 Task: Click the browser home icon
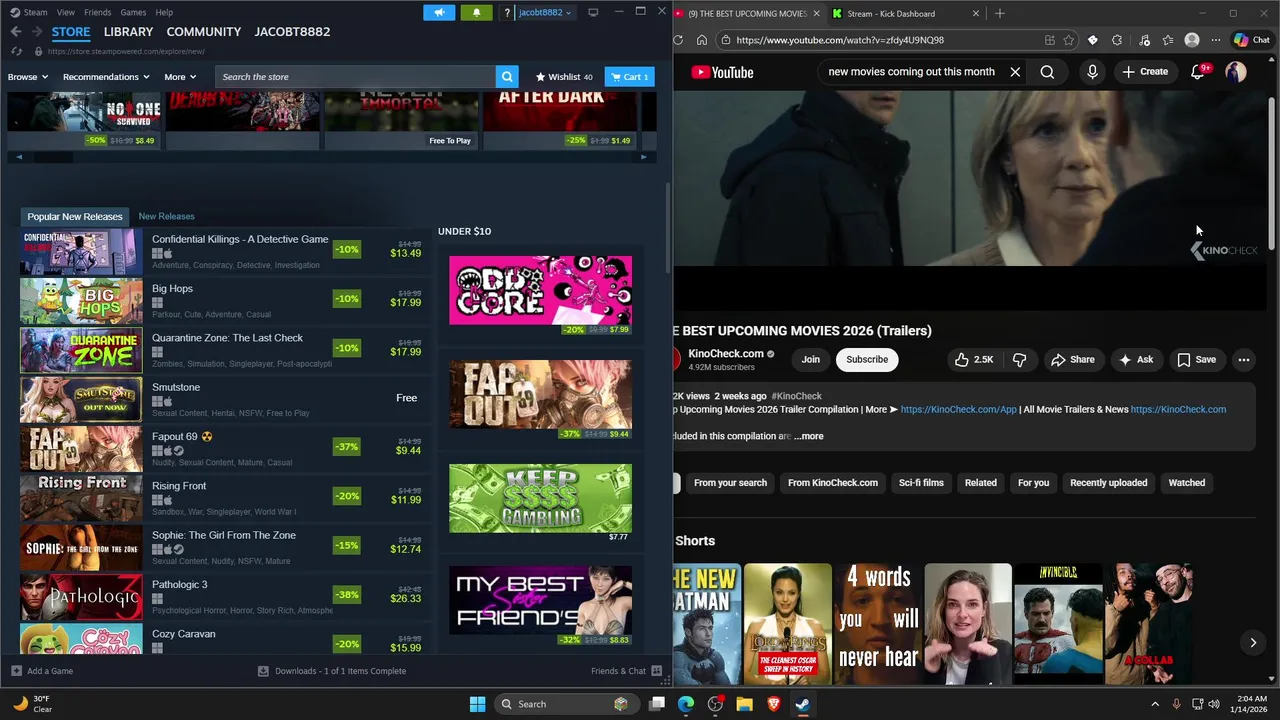pos(702,40)
